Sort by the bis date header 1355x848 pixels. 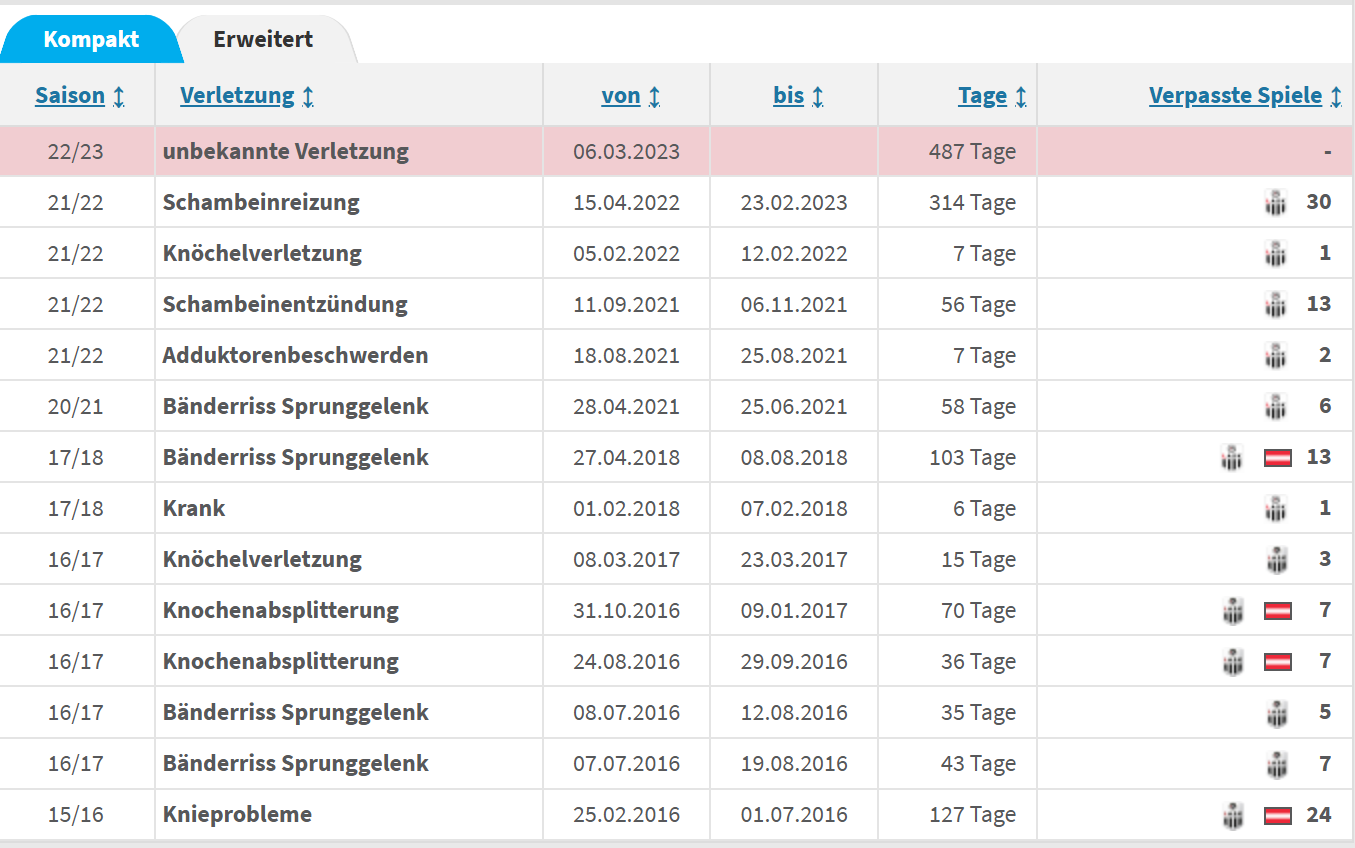[x=788, y=96]
